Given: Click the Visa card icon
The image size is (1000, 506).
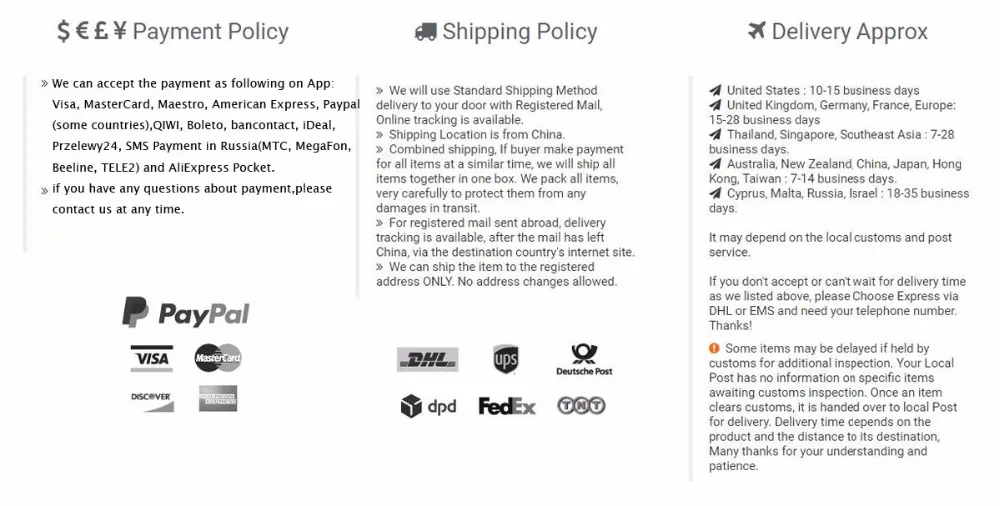Looking at the screenshot, I should point(151,357).
